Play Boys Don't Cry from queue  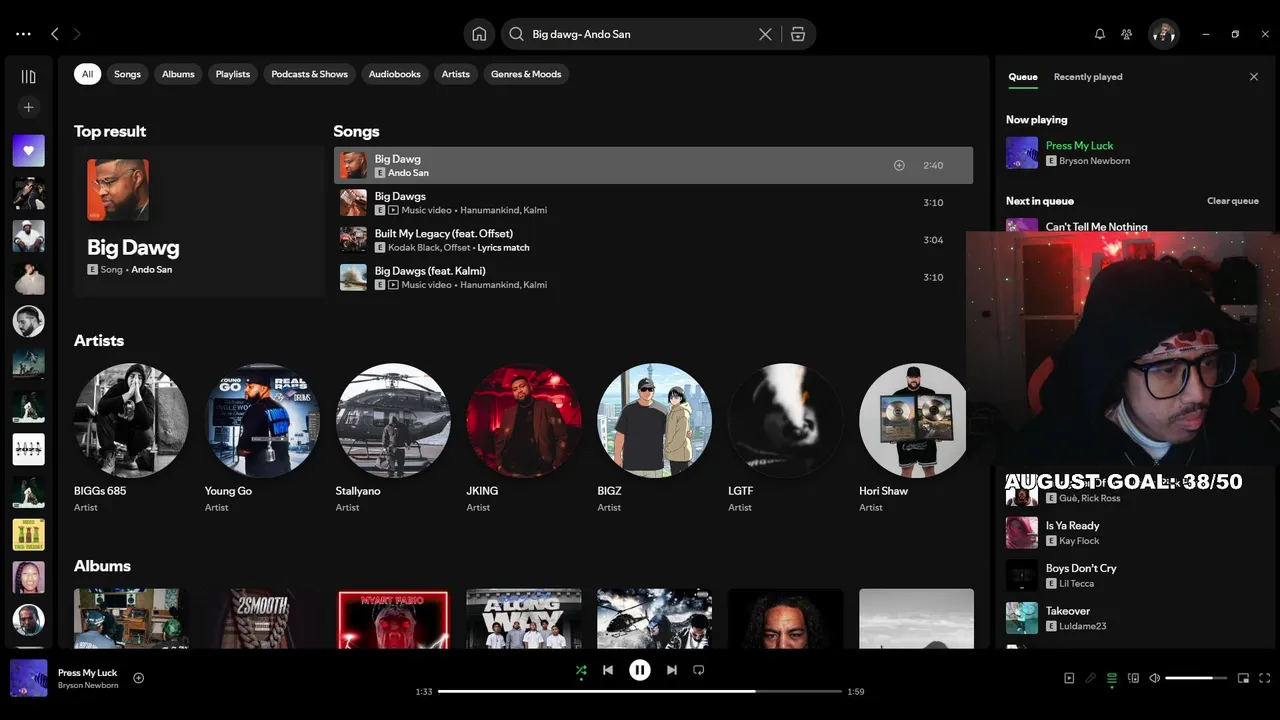[1132, 576]
